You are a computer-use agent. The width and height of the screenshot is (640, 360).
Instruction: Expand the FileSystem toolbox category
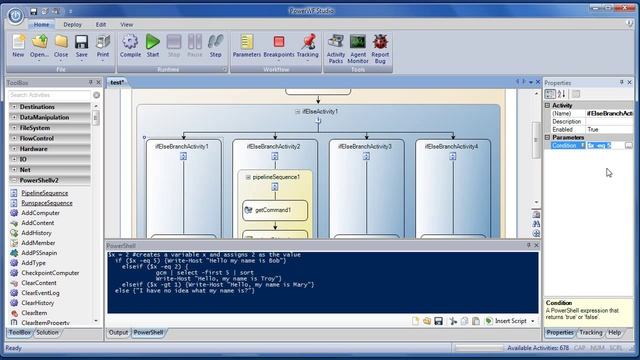pos(14,128)
